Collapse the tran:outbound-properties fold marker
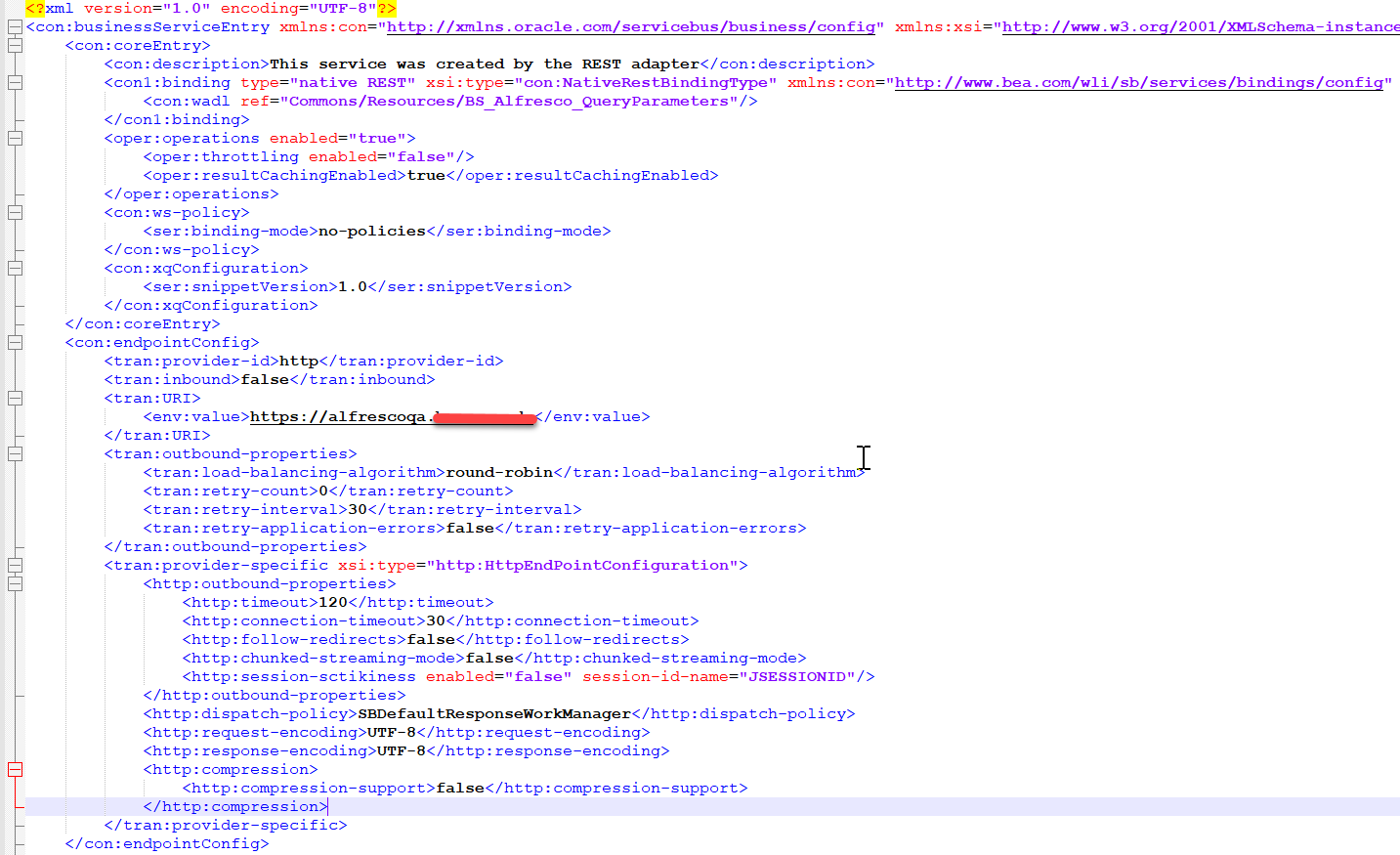1400x855 pixels. [14, 452]
